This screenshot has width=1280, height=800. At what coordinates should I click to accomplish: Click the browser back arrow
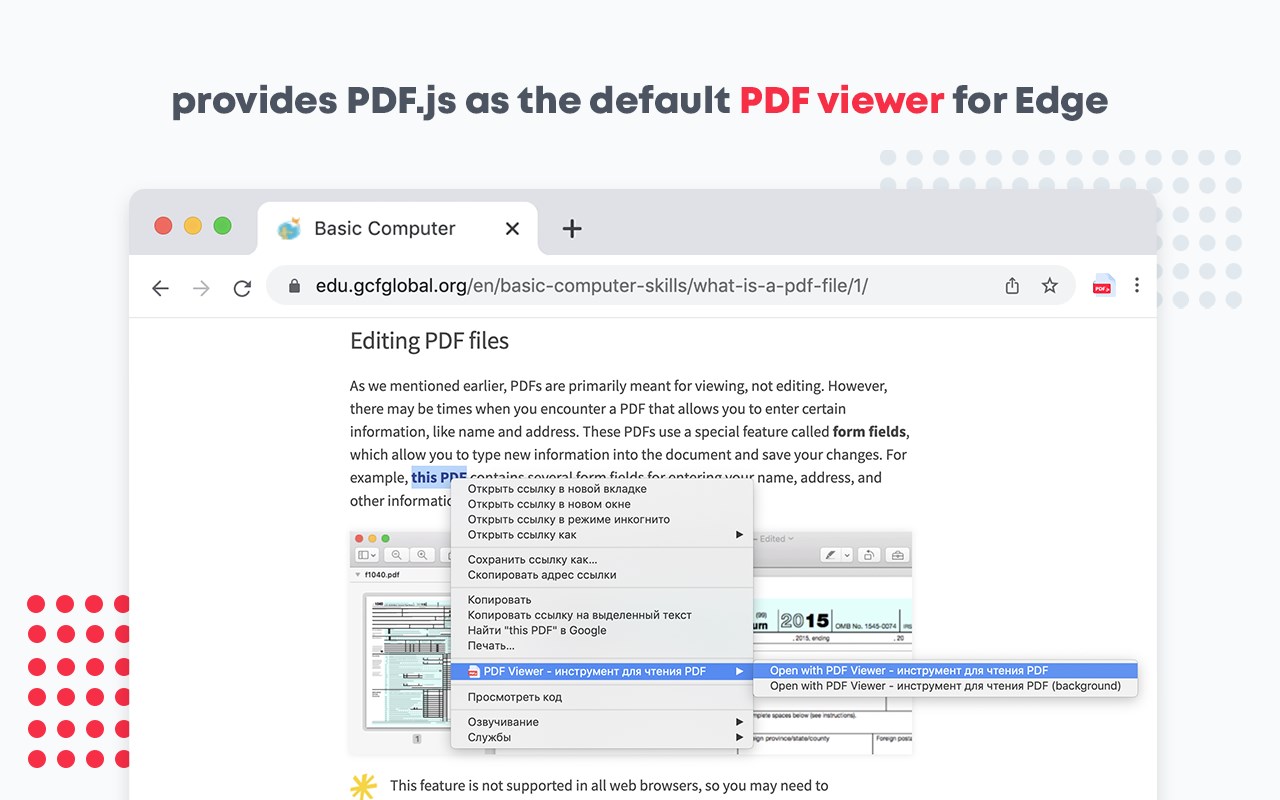[160, 288]
